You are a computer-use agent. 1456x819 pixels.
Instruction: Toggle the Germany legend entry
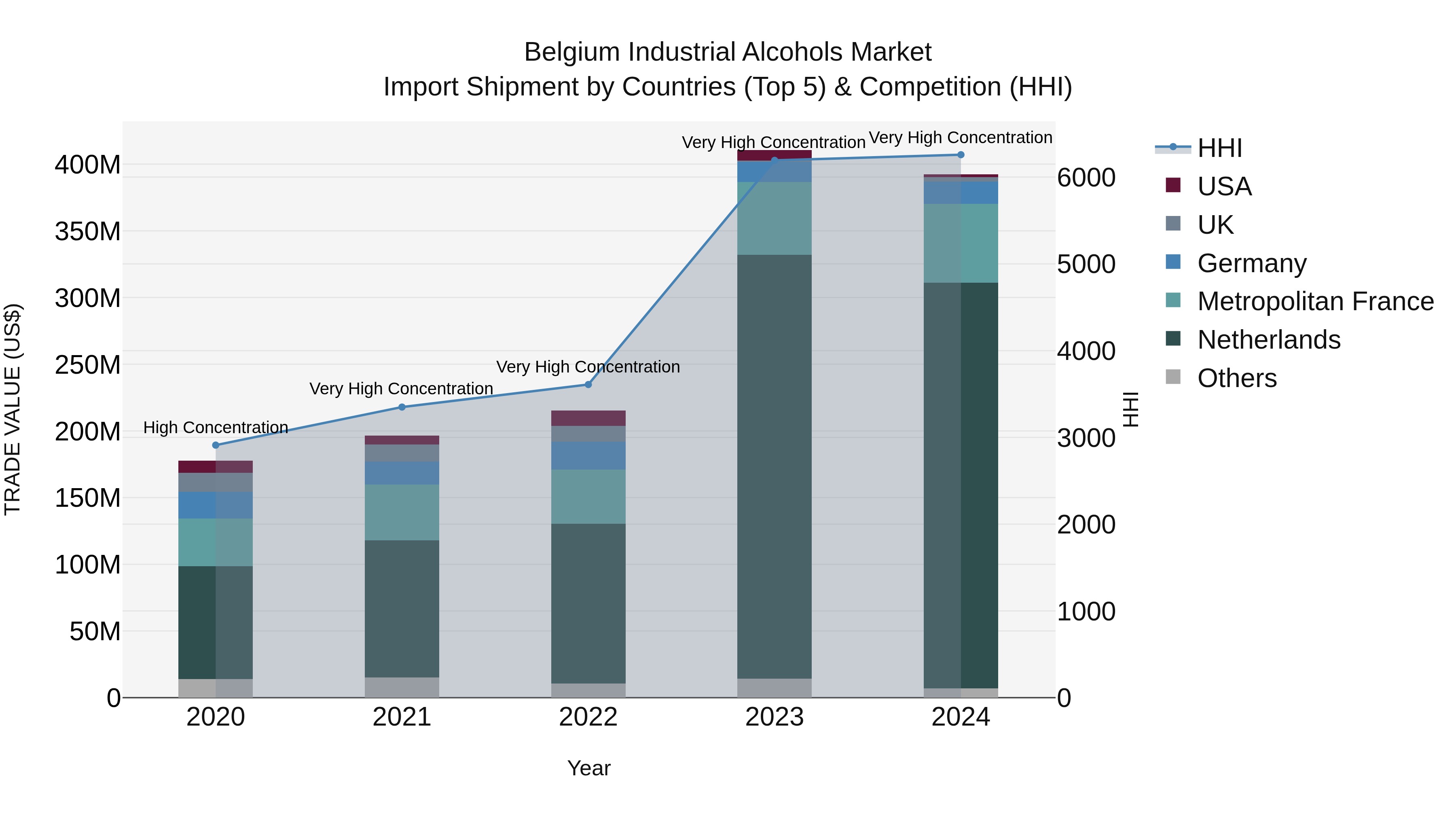tap(1236, 263)
